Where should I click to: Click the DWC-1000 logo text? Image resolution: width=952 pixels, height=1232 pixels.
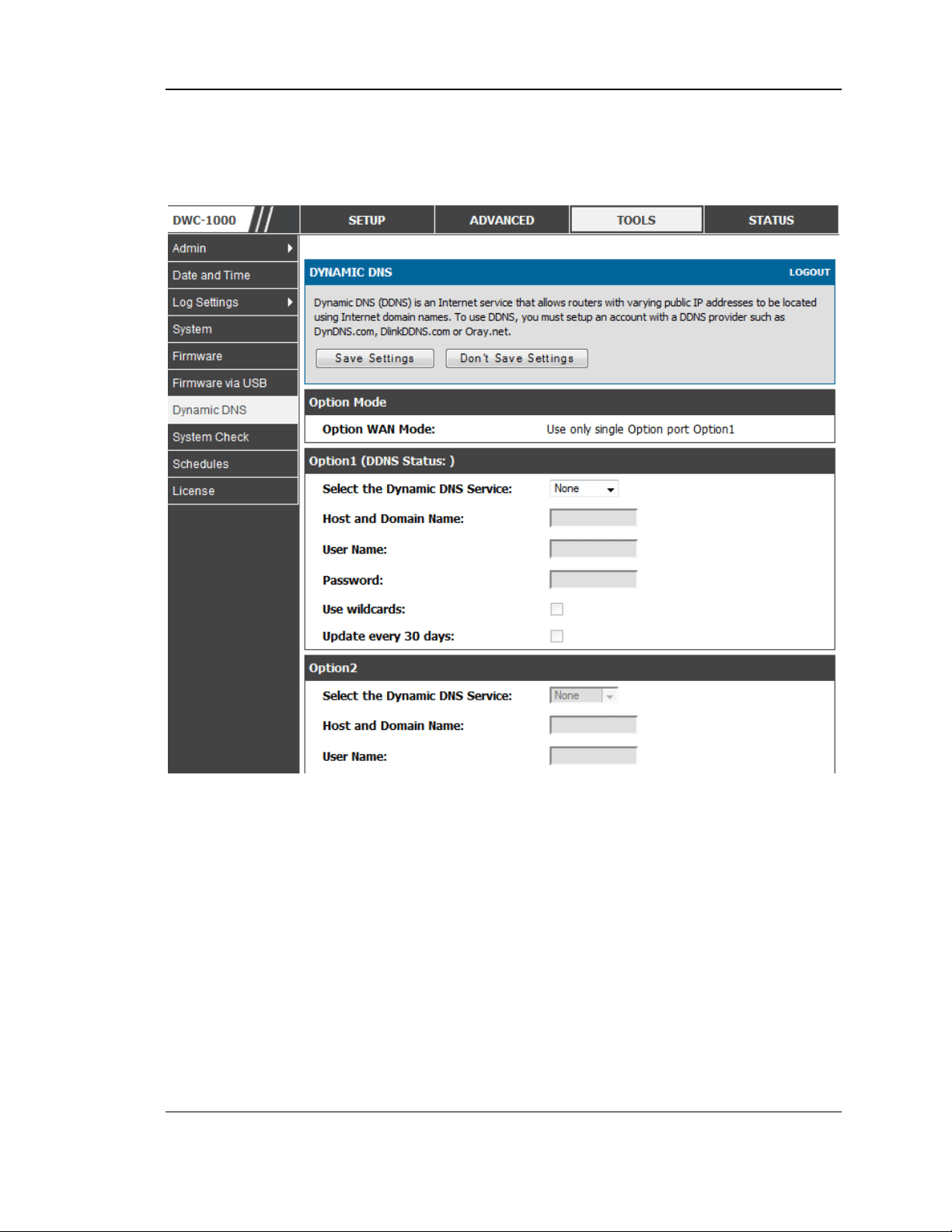pos(204,220)
